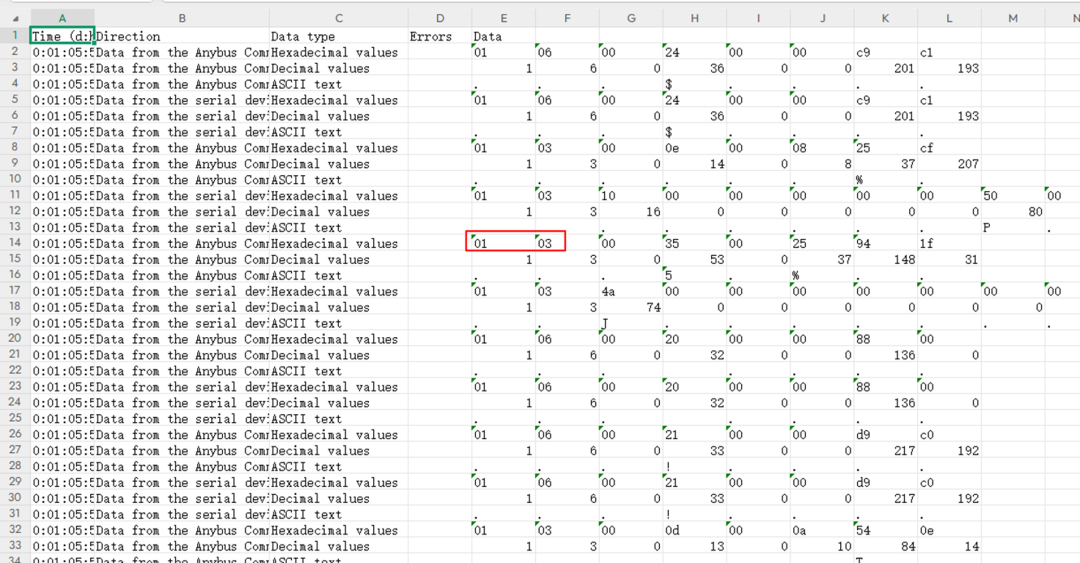Select column A header

click(x=62, y=18)
